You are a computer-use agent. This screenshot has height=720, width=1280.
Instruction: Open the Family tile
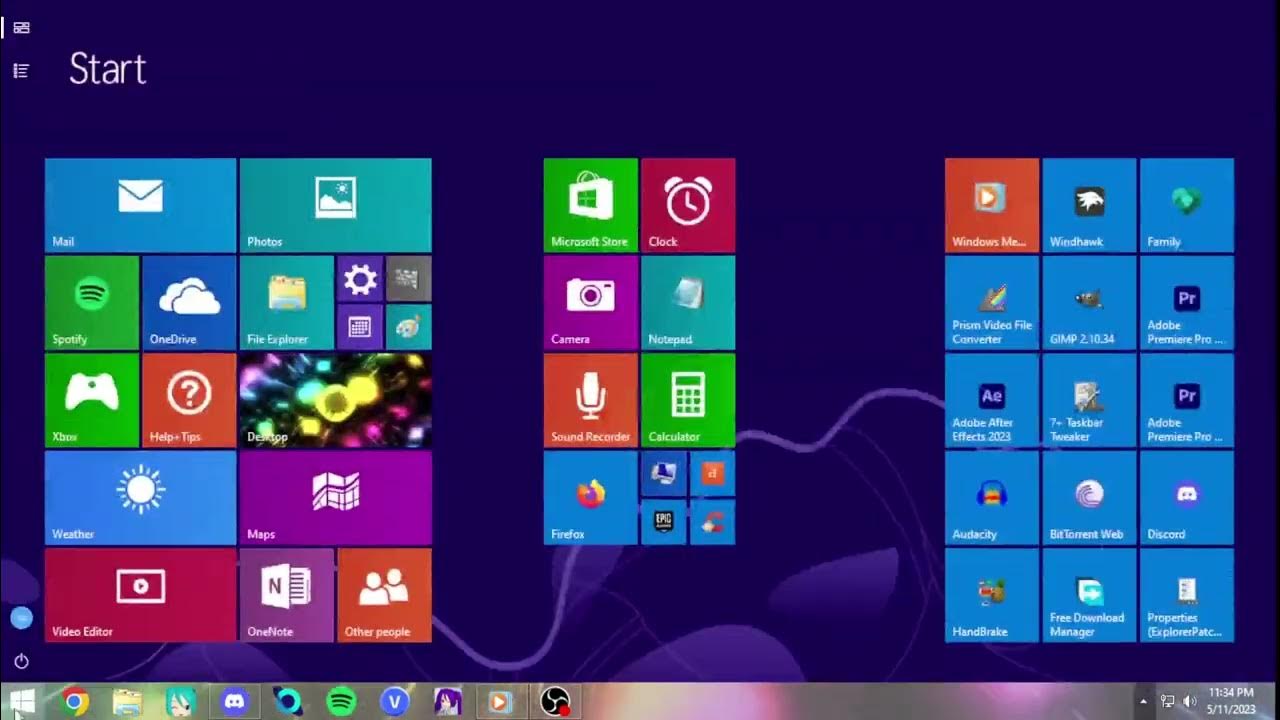[x=1187, y=205]
